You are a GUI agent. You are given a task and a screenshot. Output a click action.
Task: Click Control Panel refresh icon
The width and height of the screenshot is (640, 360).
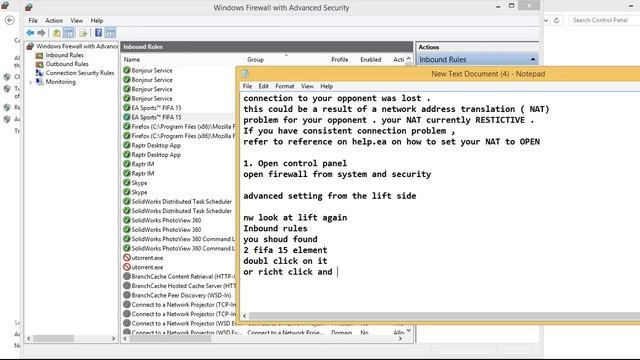pos(556,20)
